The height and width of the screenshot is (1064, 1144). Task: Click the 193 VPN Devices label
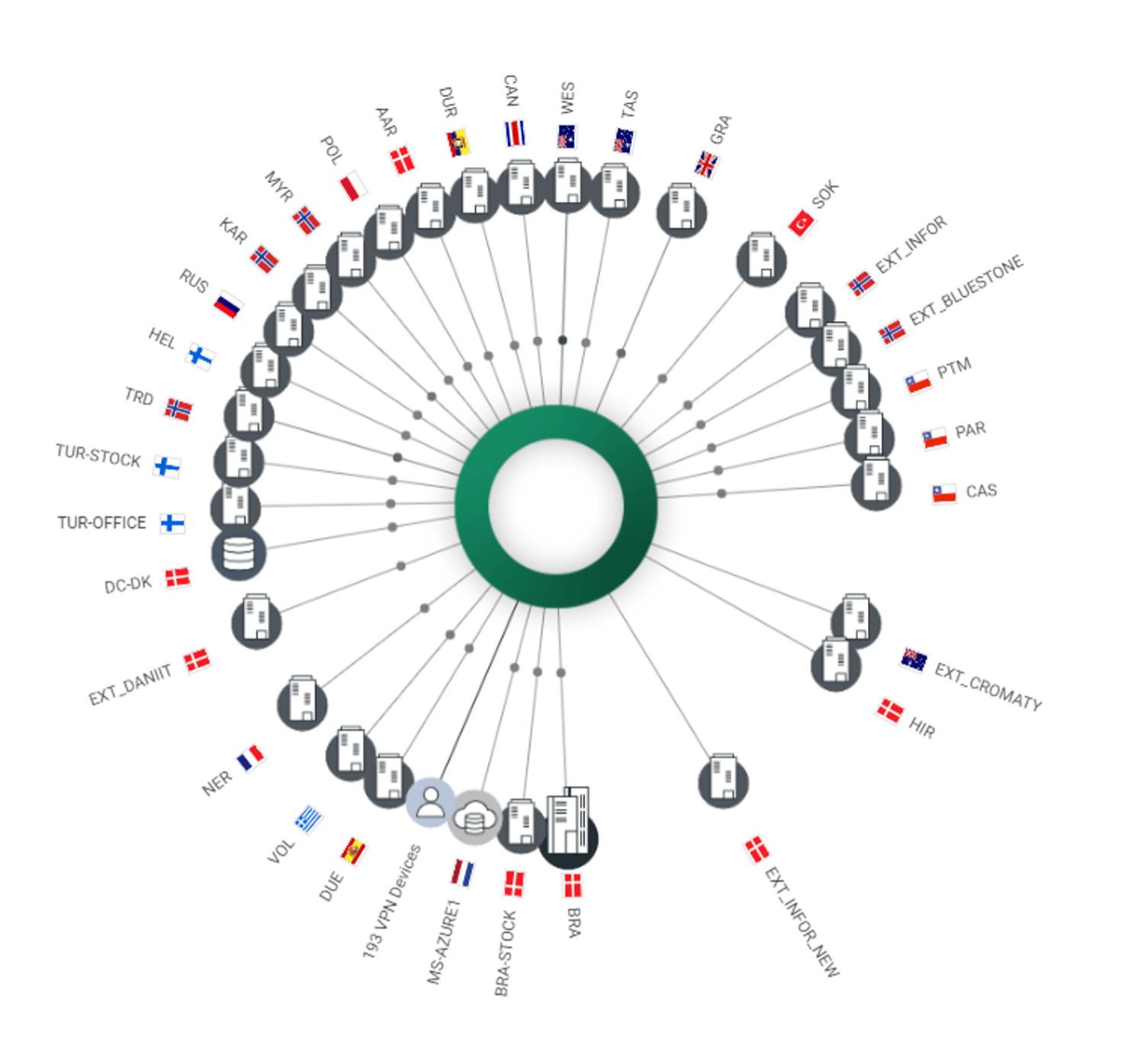click(x=391, y=901)
